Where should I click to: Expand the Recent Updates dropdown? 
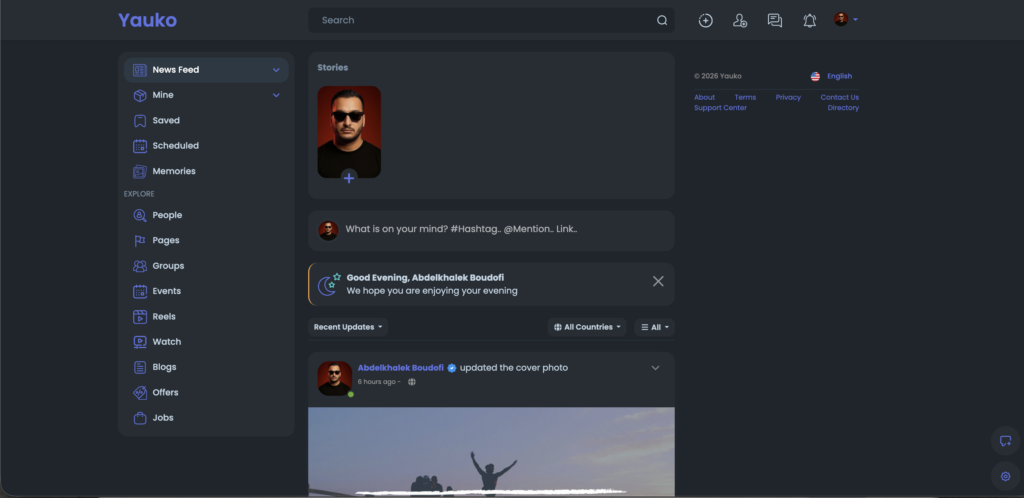349,327
